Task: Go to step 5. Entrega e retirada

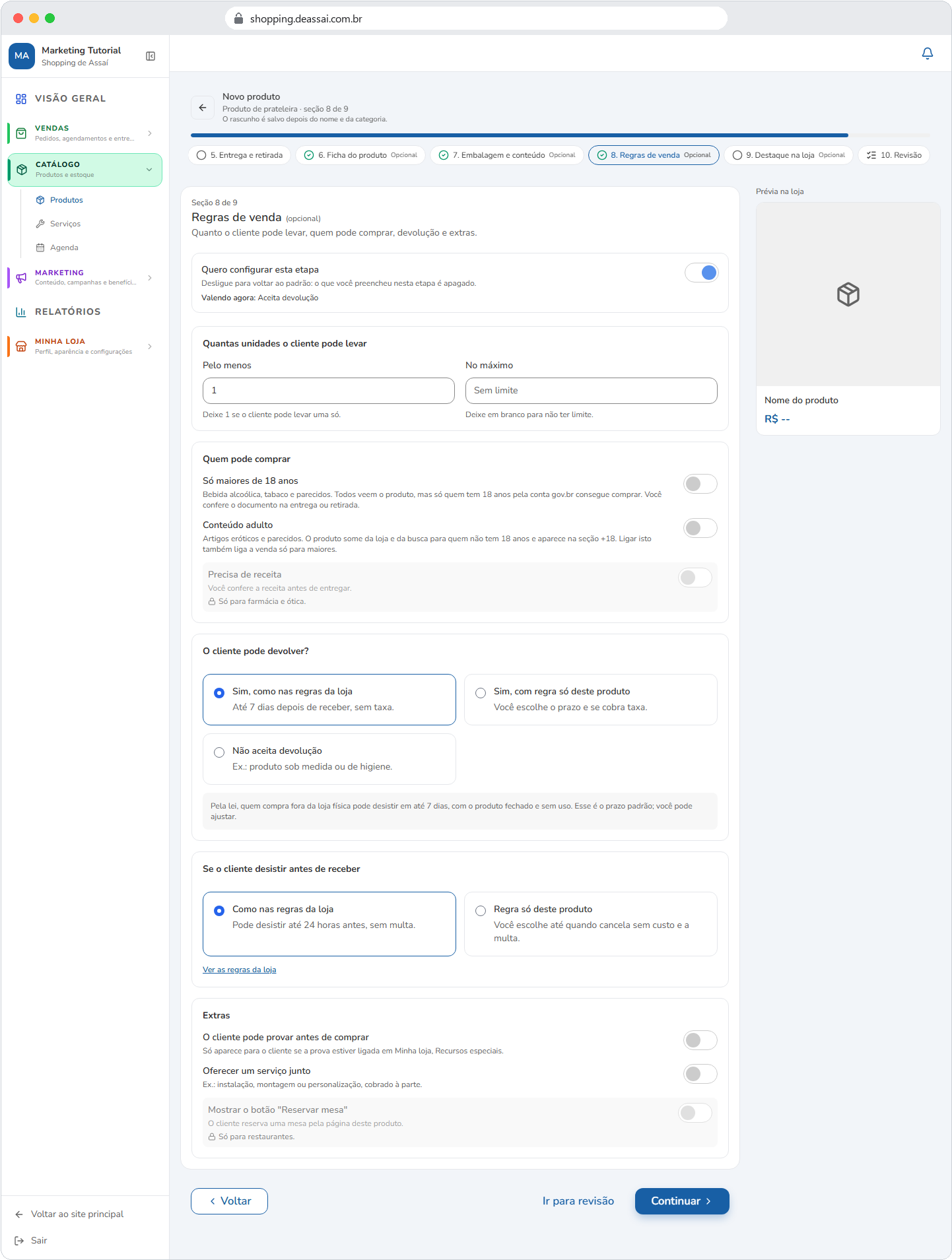Action: click(x=240, y=155)
